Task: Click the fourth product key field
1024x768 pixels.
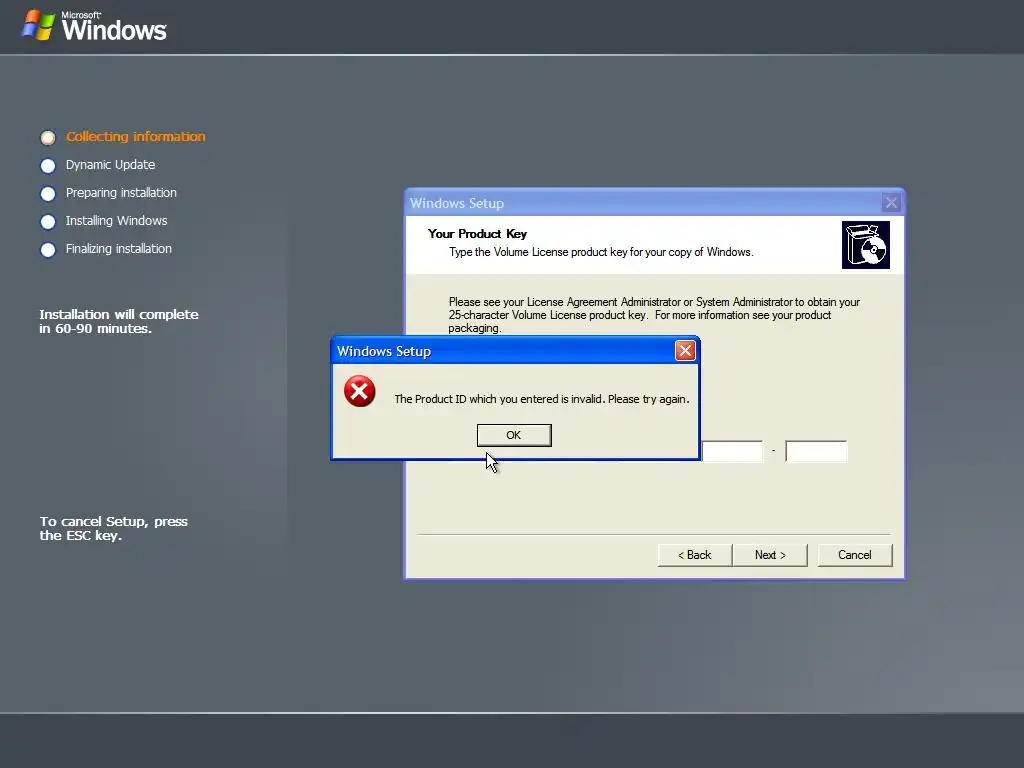Action: click(732, 451)
